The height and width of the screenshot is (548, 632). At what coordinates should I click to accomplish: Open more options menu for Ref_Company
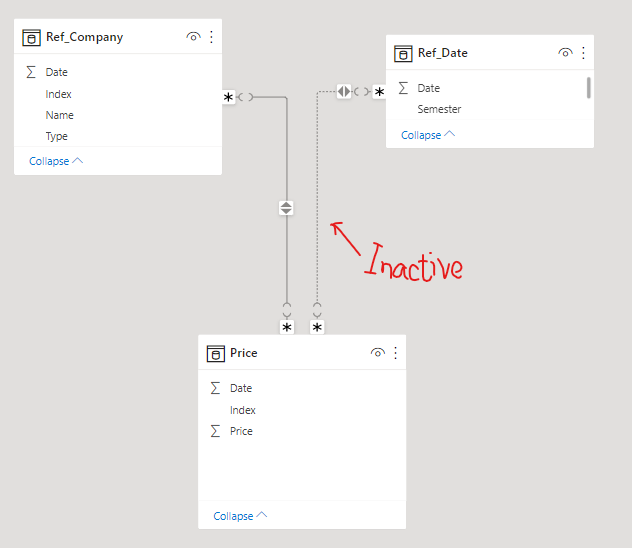click(x=212, y=37)
